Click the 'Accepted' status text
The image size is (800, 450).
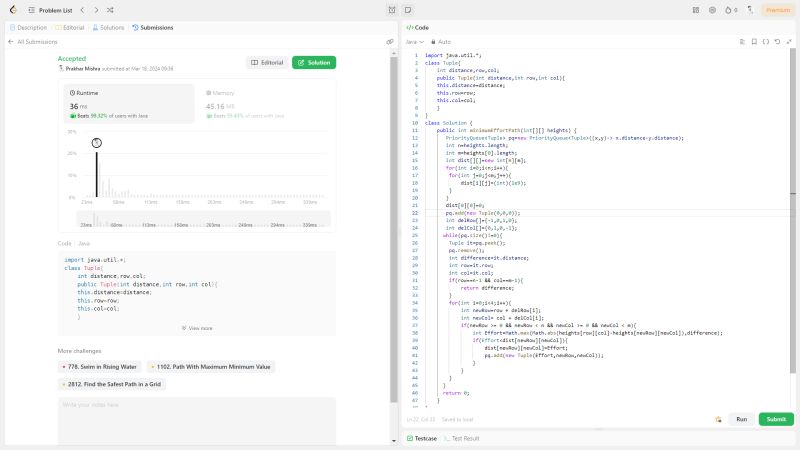pos(72,59)
